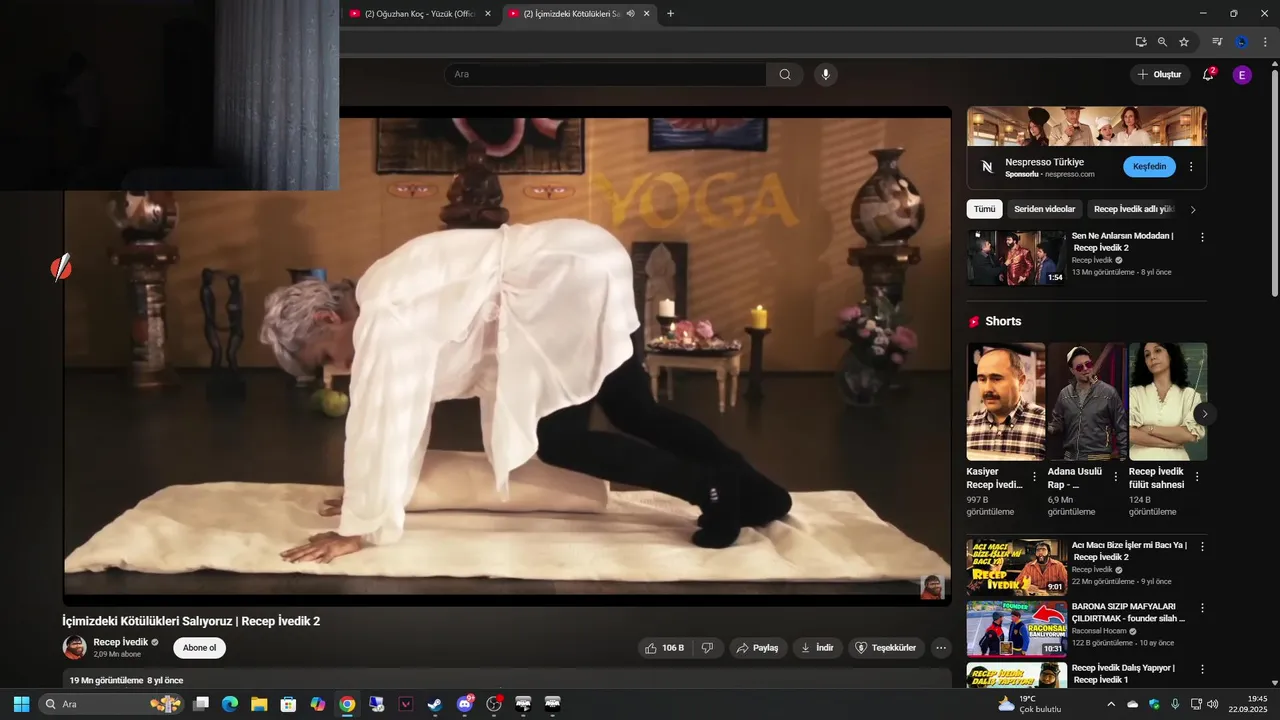Expand hidden system tray icons chevron
This screenshot has width=1280, height=720.
tap(1113, 704)
